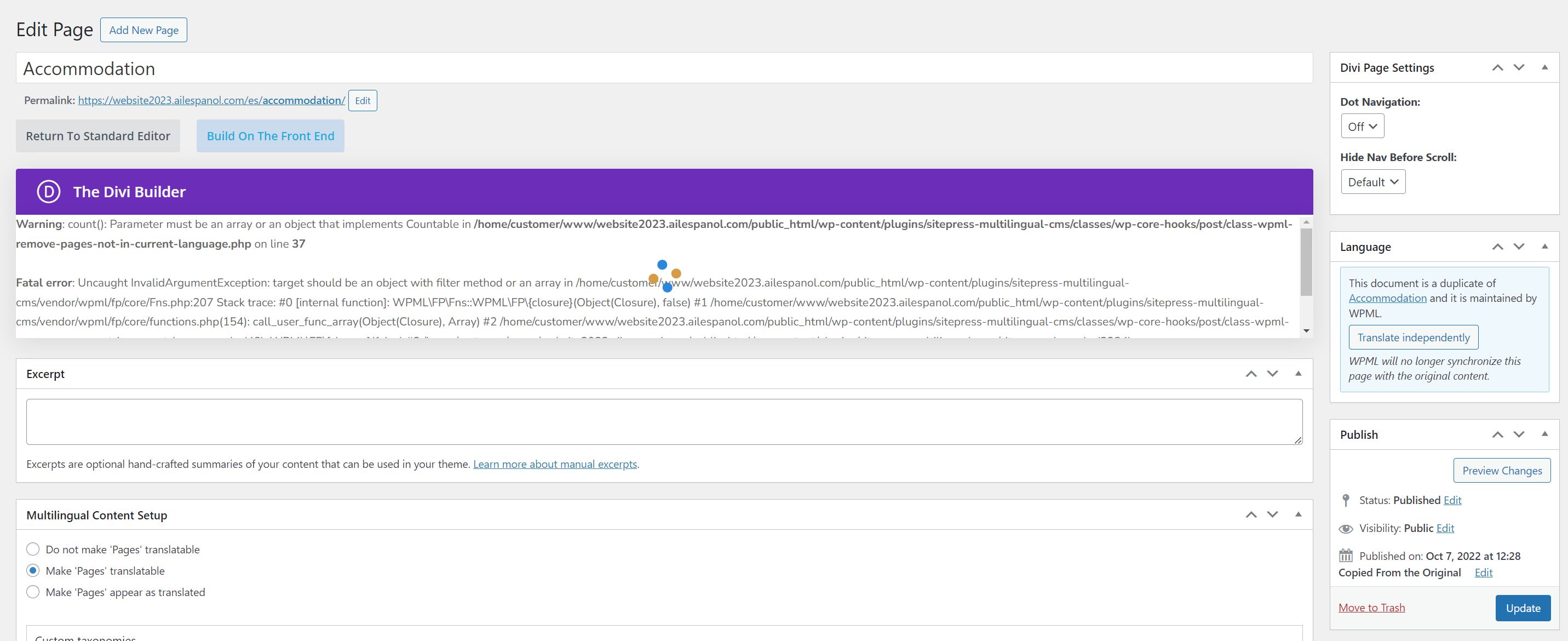Move Language panel down

(x=1519, y=247)
